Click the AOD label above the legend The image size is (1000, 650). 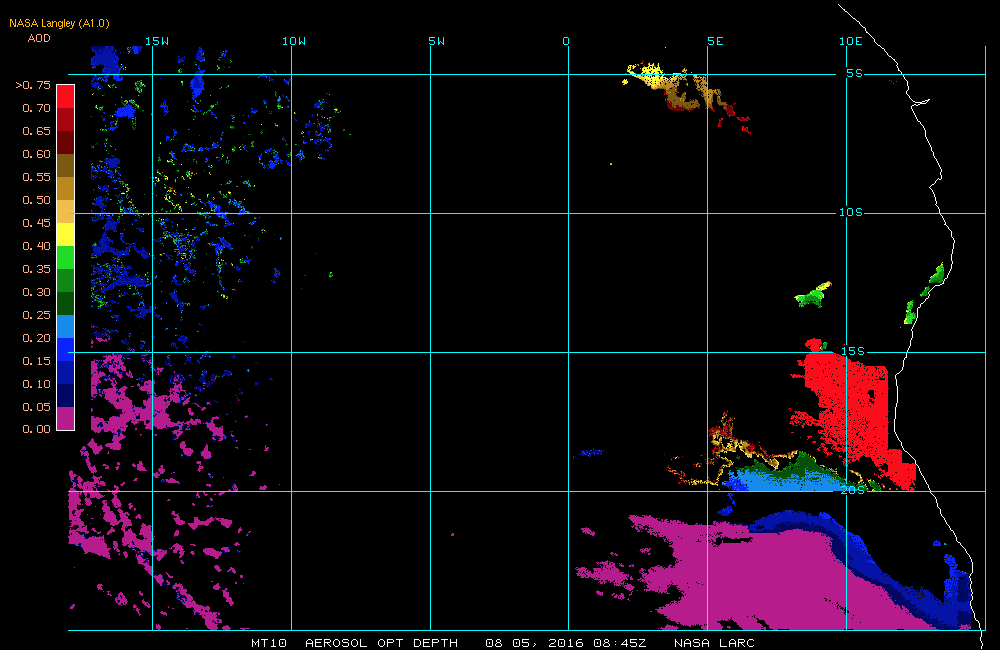pos(38,38)
